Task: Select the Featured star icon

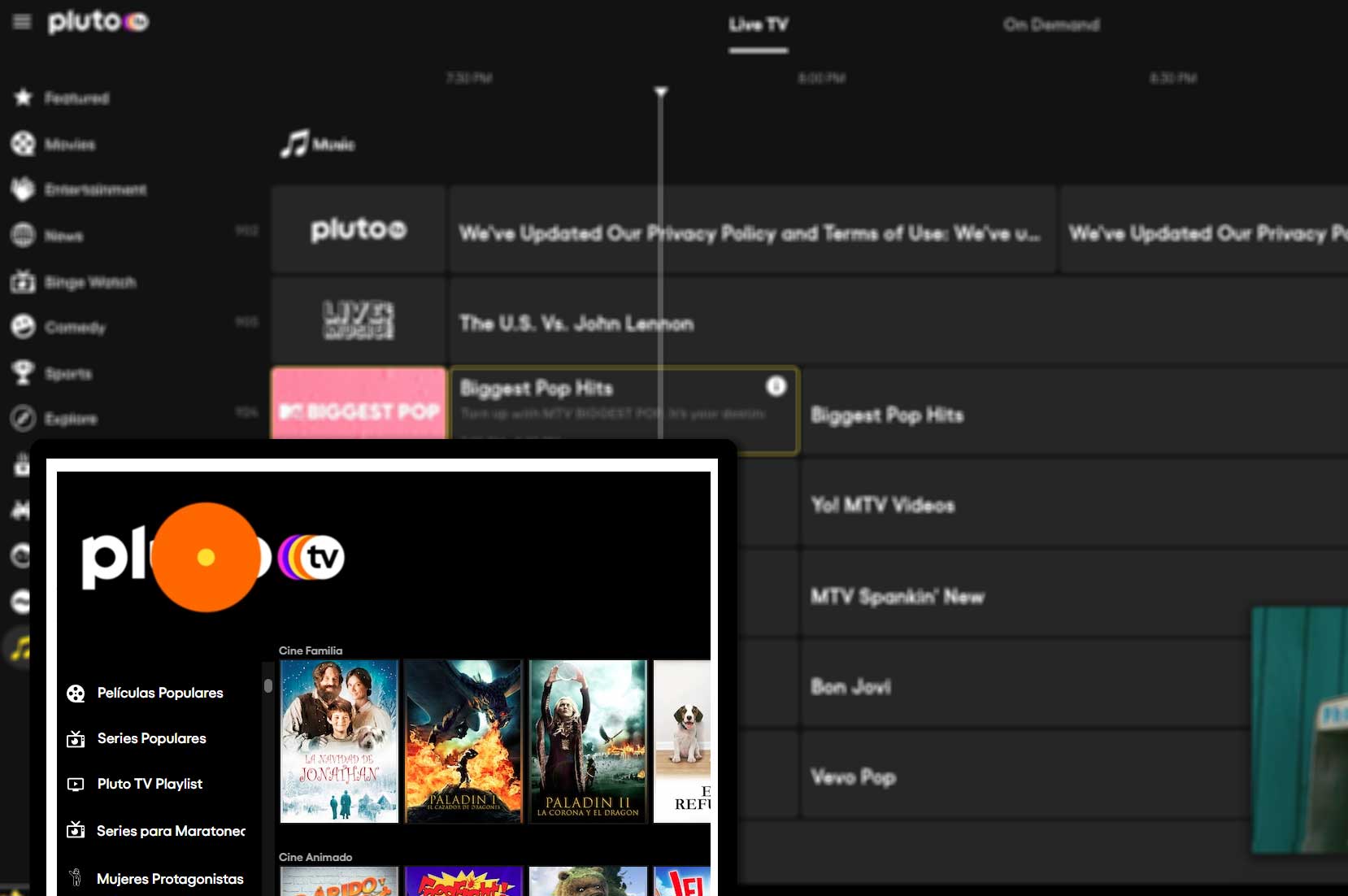Action: coord(23,98)
